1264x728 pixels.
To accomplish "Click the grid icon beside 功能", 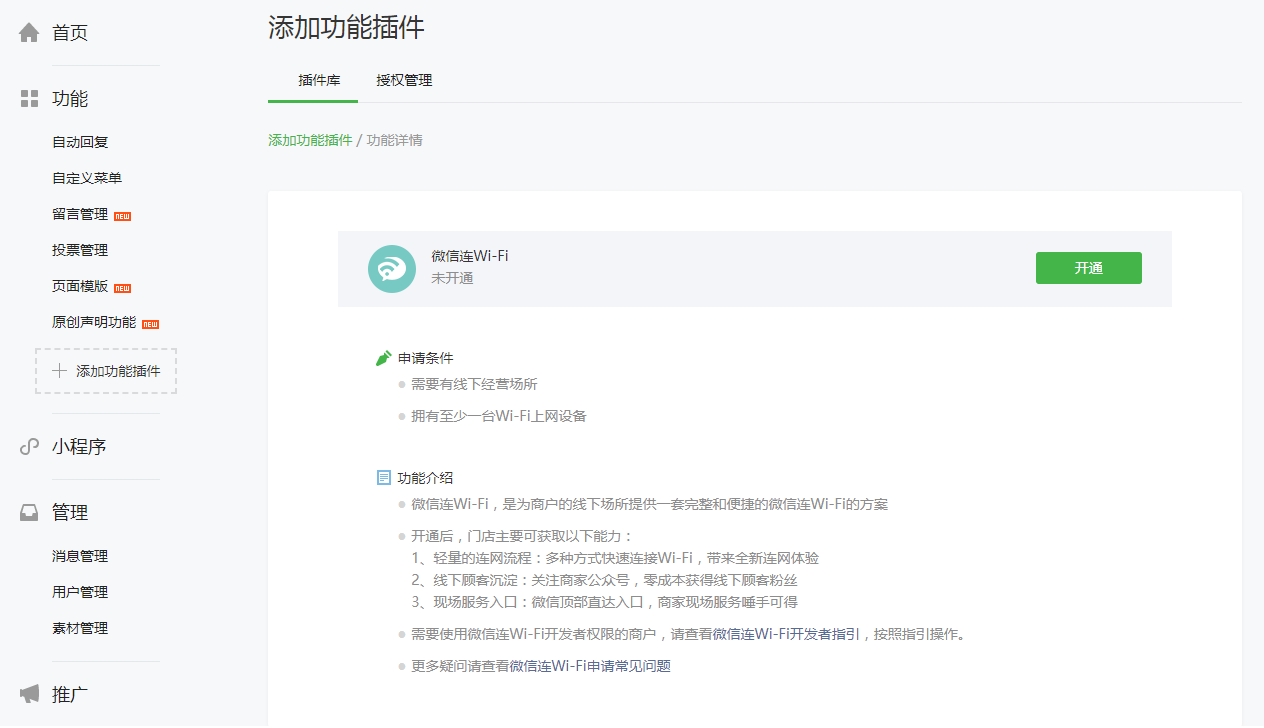I will pos(29,98).
